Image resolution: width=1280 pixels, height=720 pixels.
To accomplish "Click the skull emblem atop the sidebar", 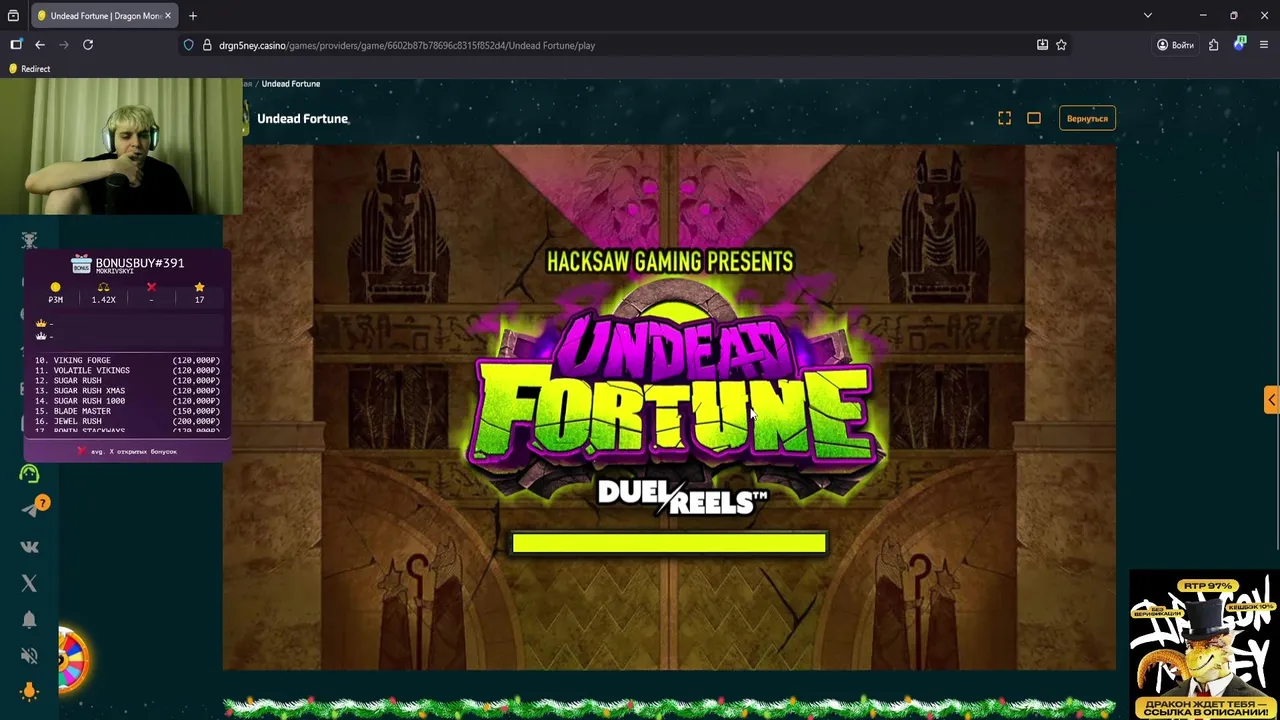I will [x=29, y=240].
